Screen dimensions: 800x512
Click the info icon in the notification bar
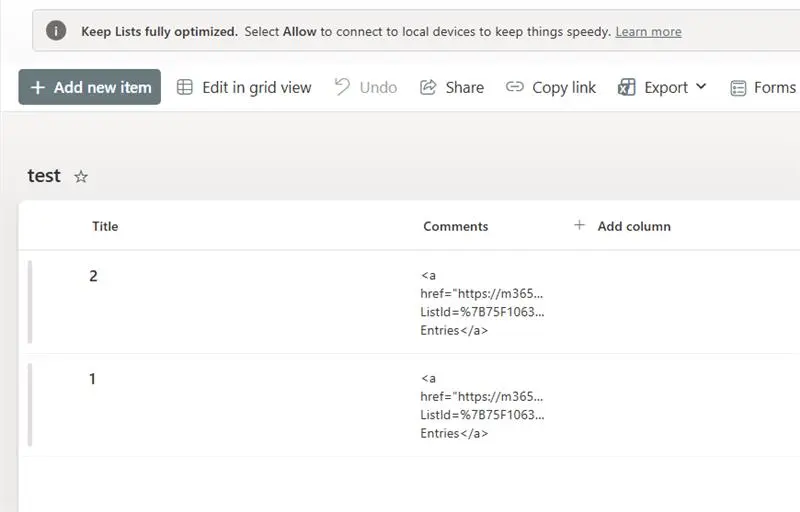coord(56,31)
